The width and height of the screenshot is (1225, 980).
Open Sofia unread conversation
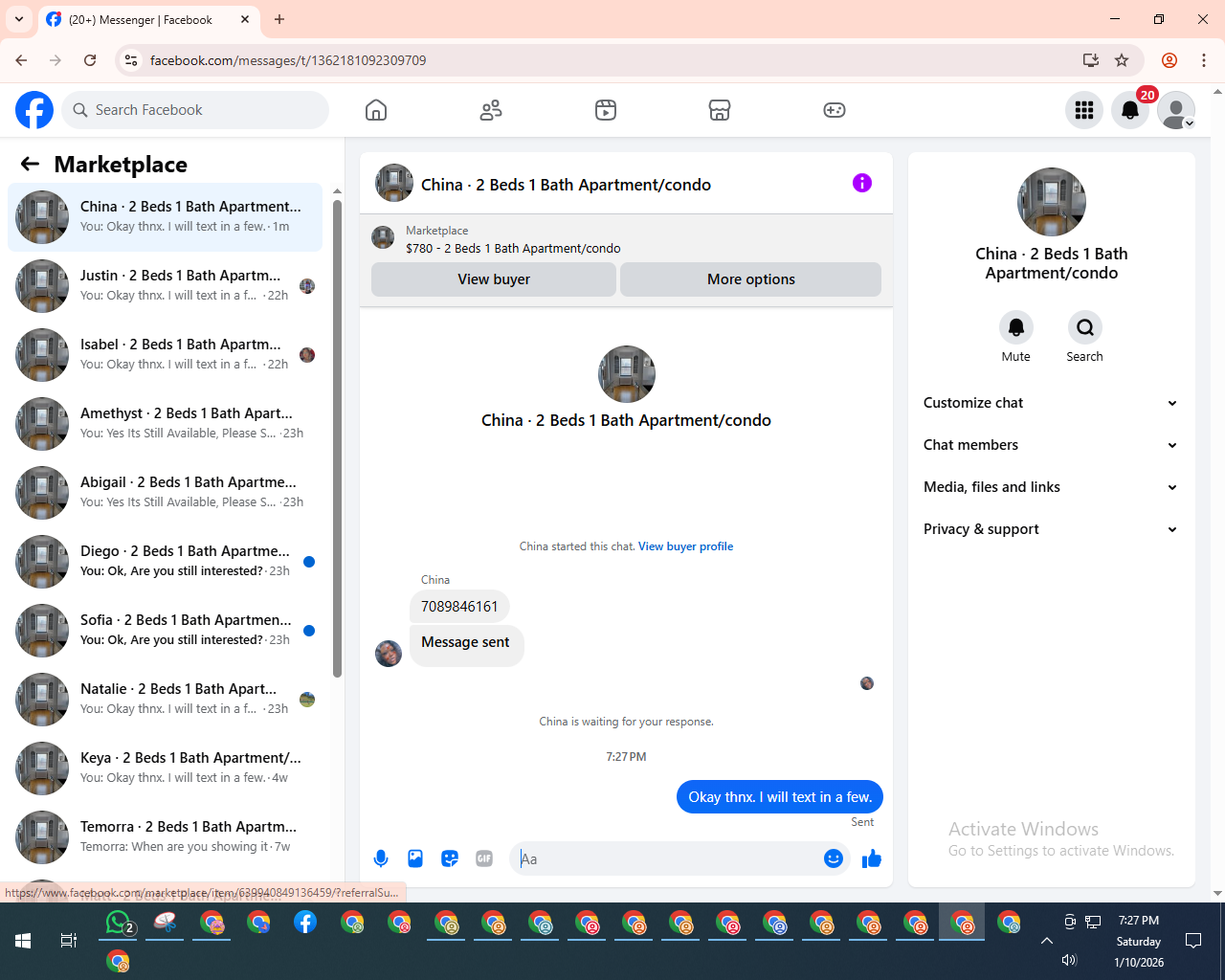(166, 631)
